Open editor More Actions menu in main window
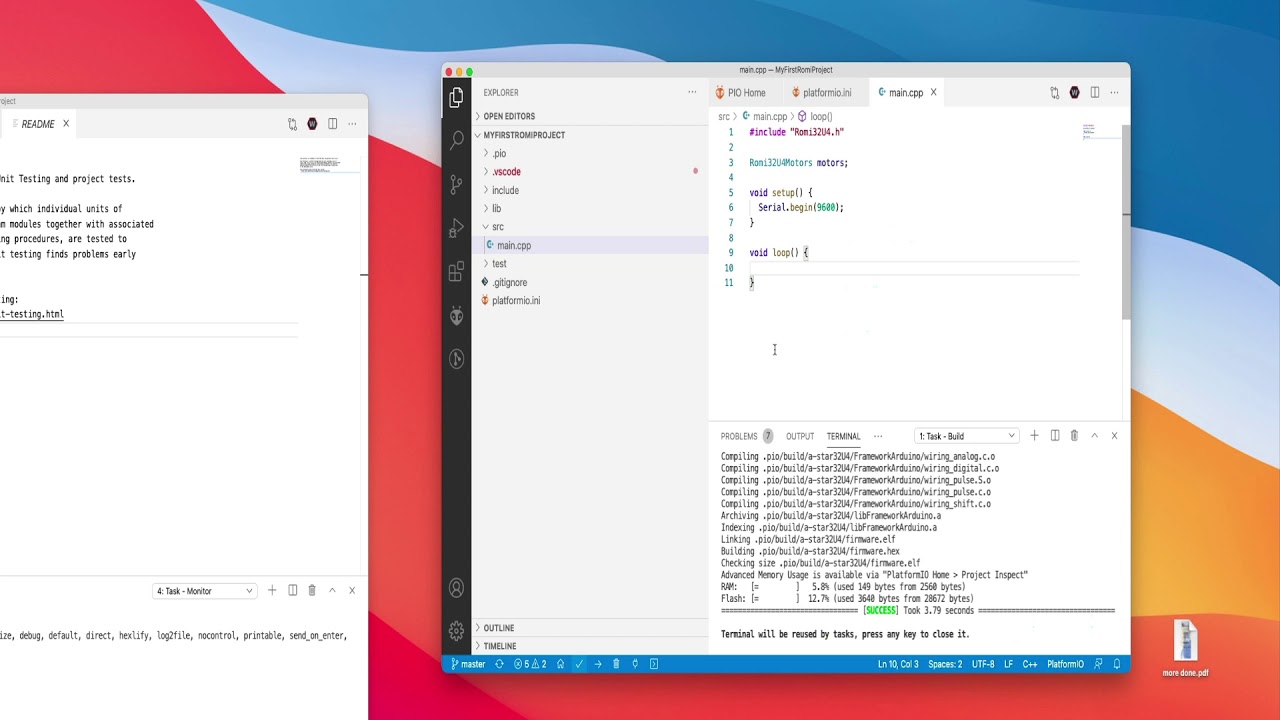1280x720 pixels. 1114,93
